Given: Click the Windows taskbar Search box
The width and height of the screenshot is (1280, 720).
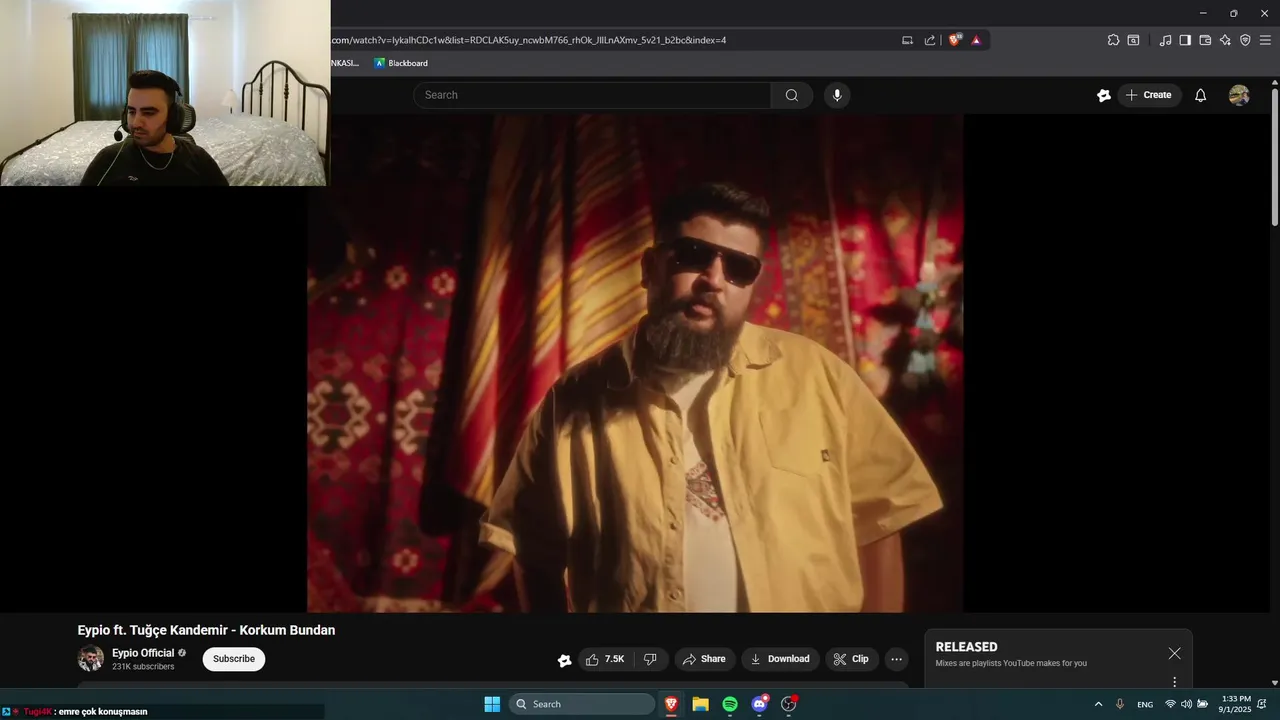Looking at the screenshot, I should tap(583, 704).
